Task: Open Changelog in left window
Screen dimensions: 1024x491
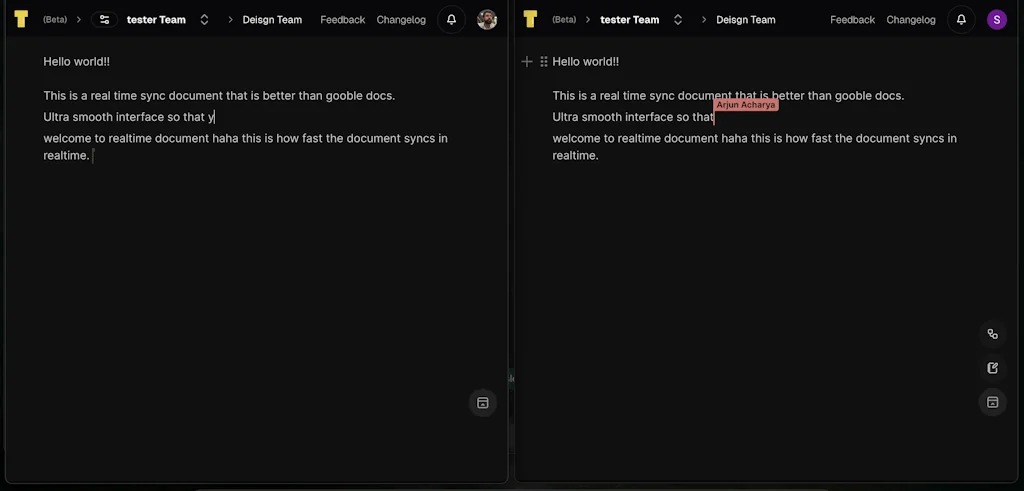Action: (401, 20)
